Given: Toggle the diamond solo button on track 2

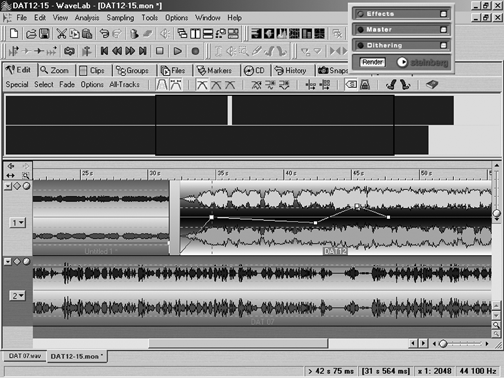Looking at the screenshot, I should click(x=17, y=262).
